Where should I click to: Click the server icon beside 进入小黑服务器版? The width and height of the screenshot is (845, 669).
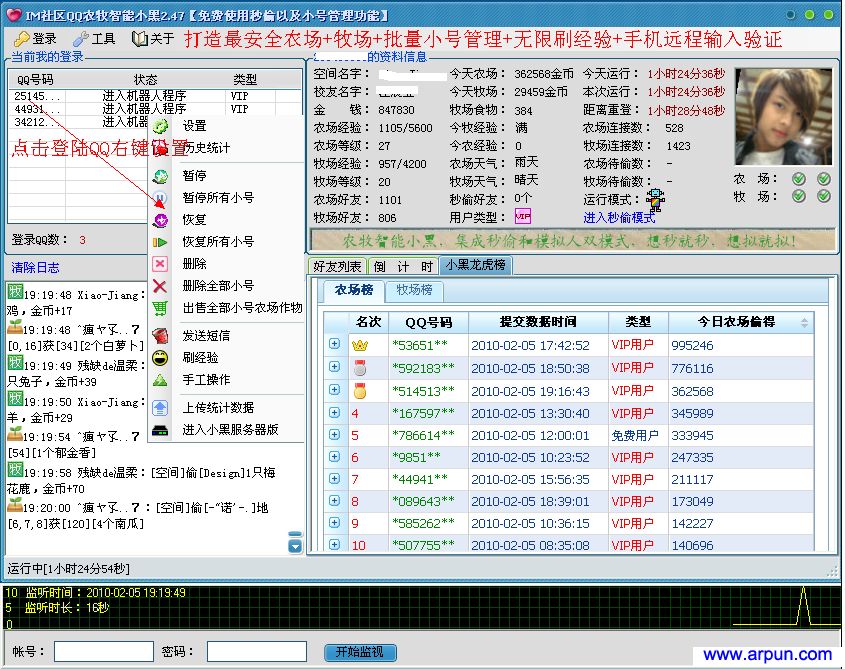coord(160,430)
